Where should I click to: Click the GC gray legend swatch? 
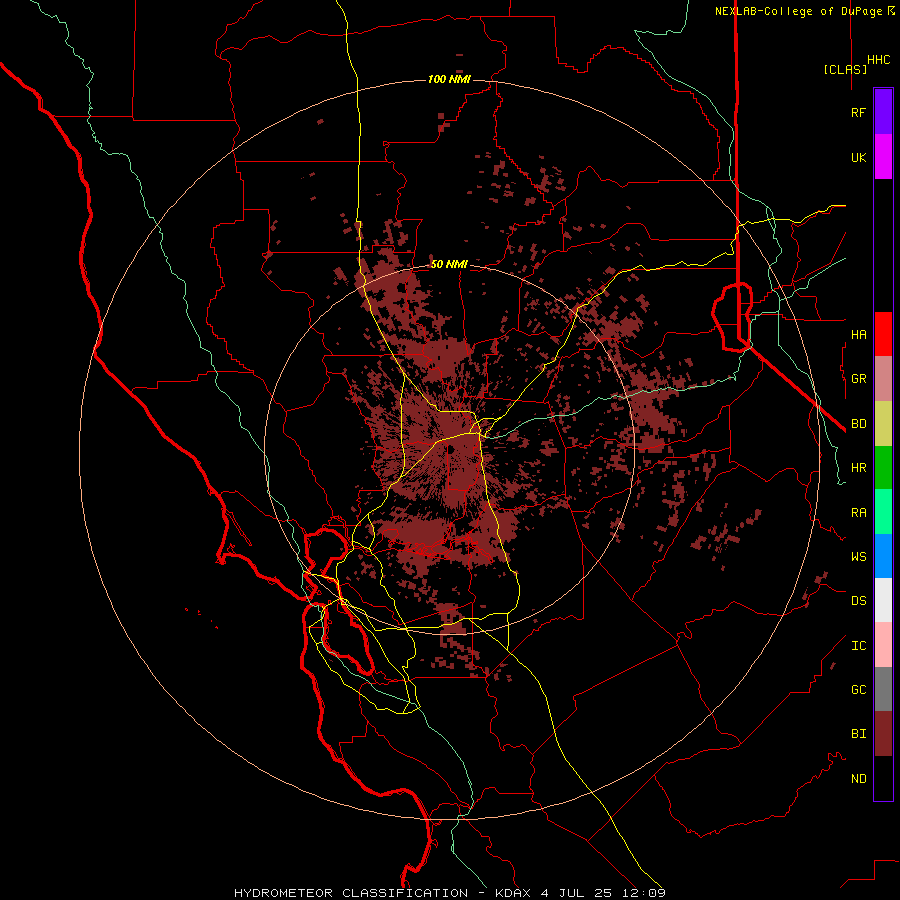tap(883, 689)
